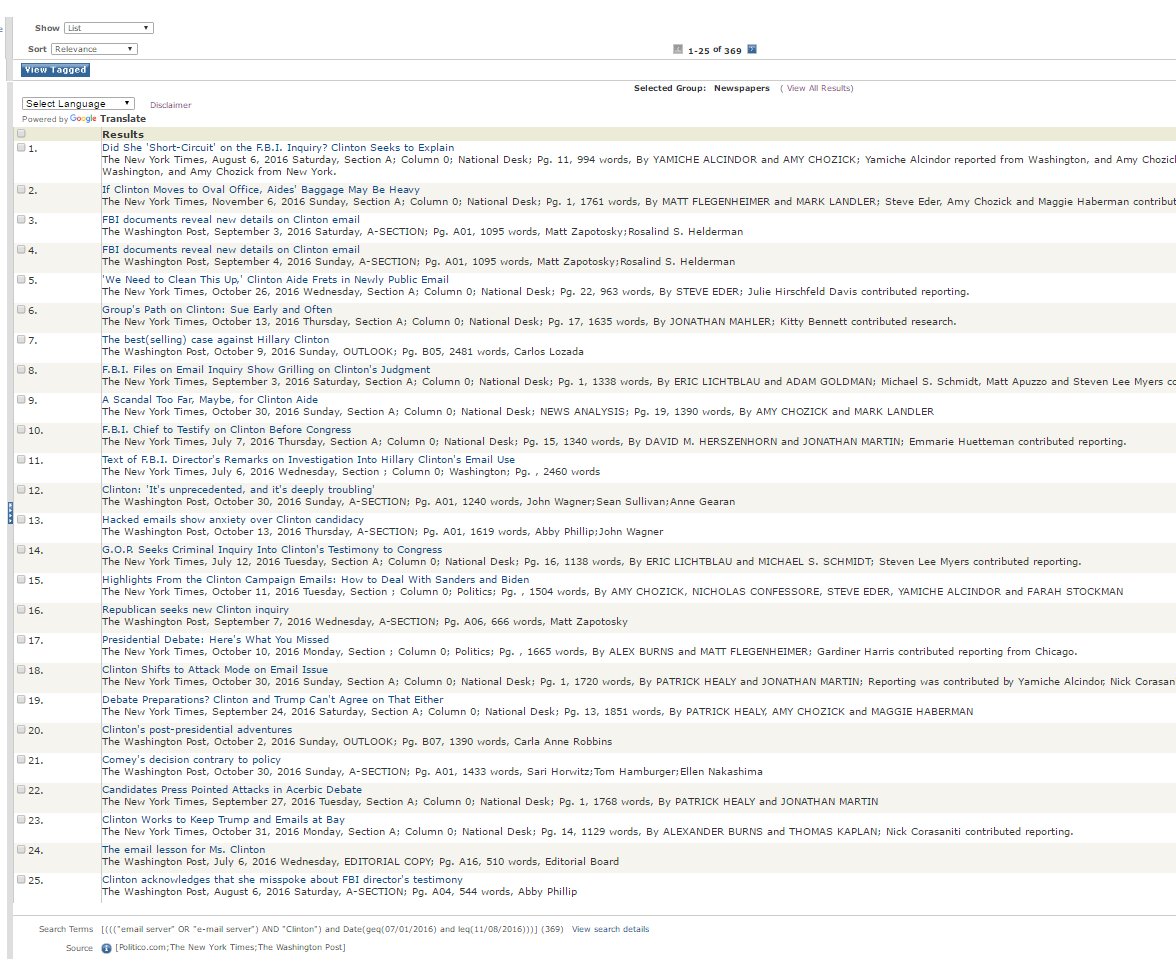Open 'Hacked emails show anxiety over Clinton candidacy'
This screenshot has height=972, width=1176.
point(232,520)
